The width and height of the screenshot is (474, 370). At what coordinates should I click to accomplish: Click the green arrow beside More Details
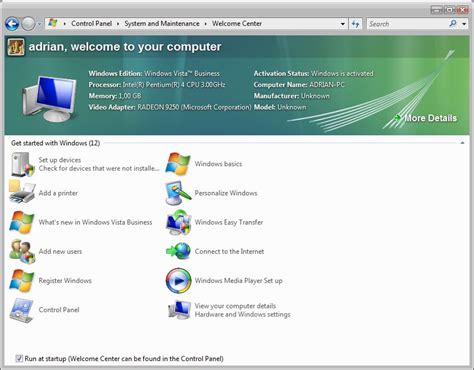click(x=398, y=118)
